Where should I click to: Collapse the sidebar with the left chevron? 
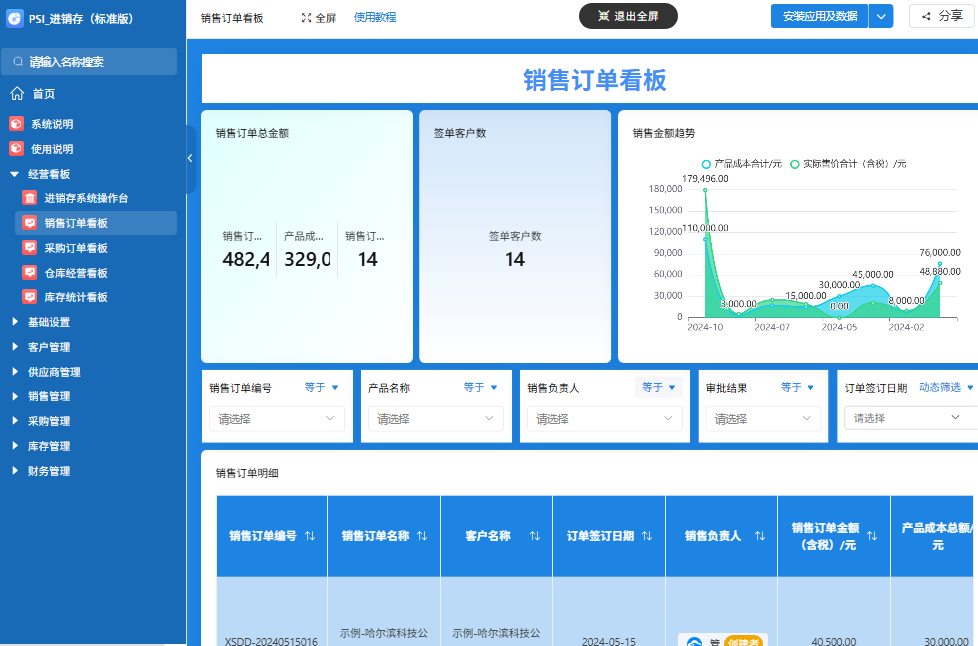pos(189,157)
